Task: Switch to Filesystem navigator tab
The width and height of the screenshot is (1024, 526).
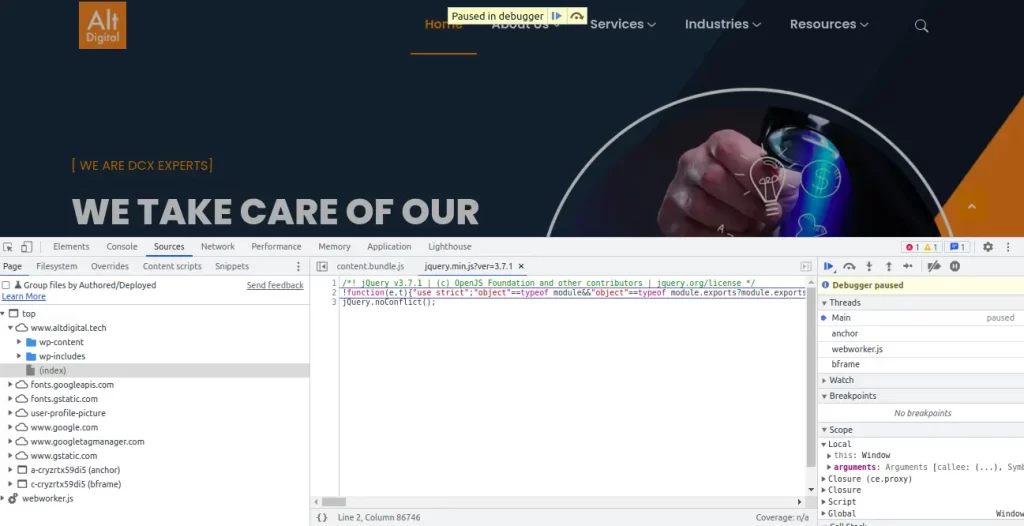Action: pyautogui.click(x=57, y=267)
